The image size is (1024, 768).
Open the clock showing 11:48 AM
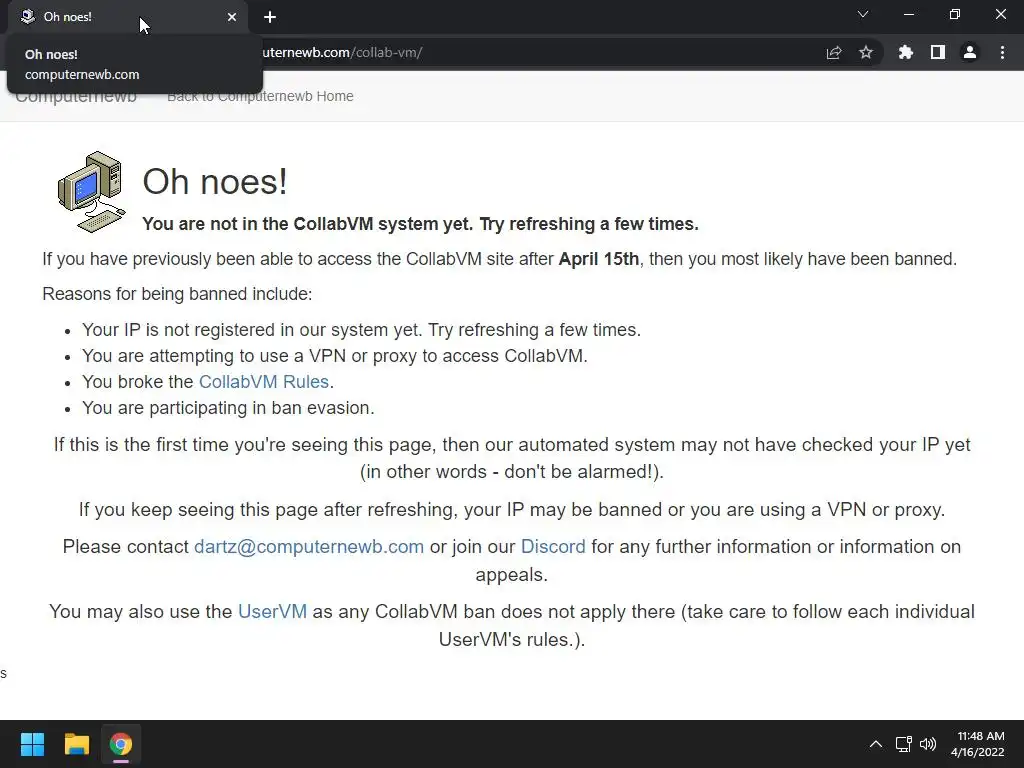pyautogui.click(x=978, y=744)
